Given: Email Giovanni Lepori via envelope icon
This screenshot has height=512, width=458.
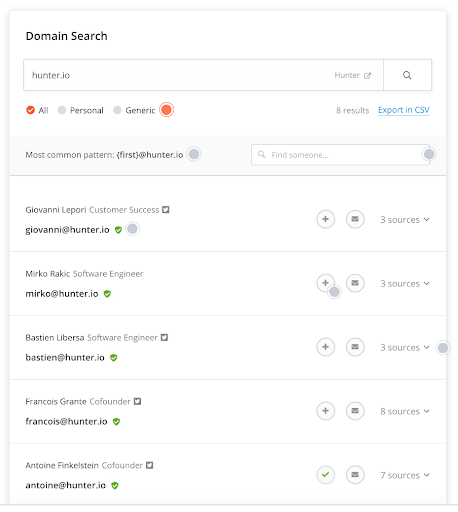Looking at the screenshot, I should coord(355,219).
